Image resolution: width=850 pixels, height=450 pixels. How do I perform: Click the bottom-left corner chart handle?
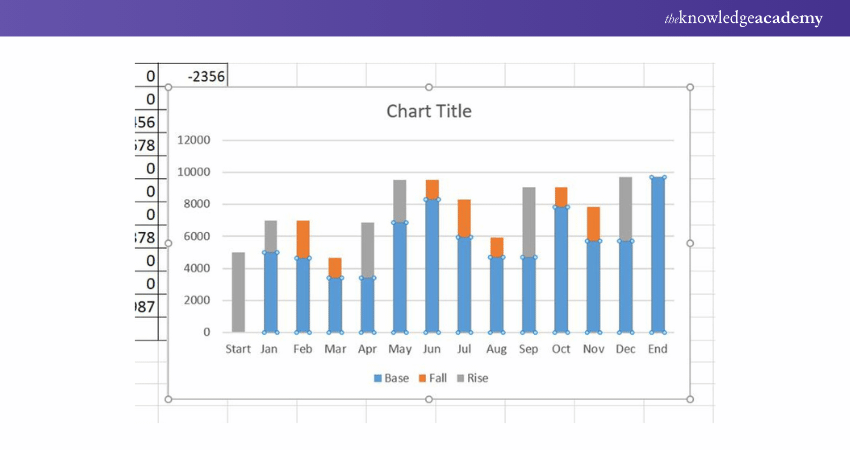coord(168,399)
